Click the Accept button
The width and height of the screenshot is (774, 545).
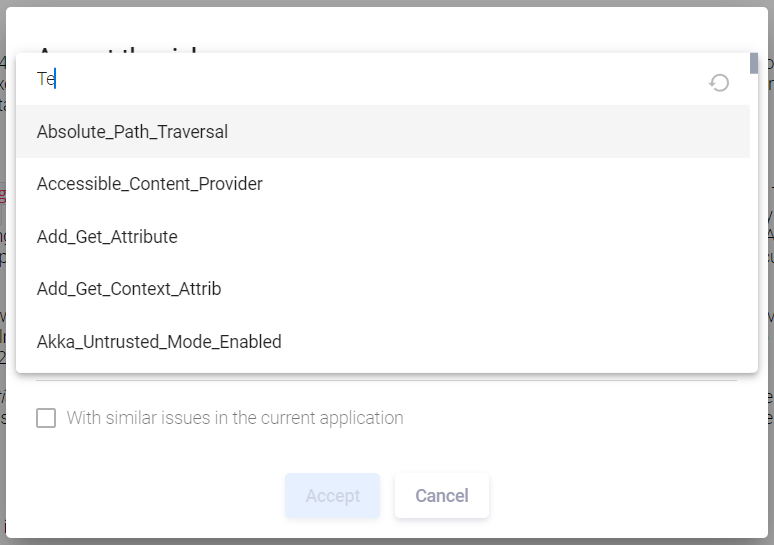pyautogui.click(x=332, y=496)
